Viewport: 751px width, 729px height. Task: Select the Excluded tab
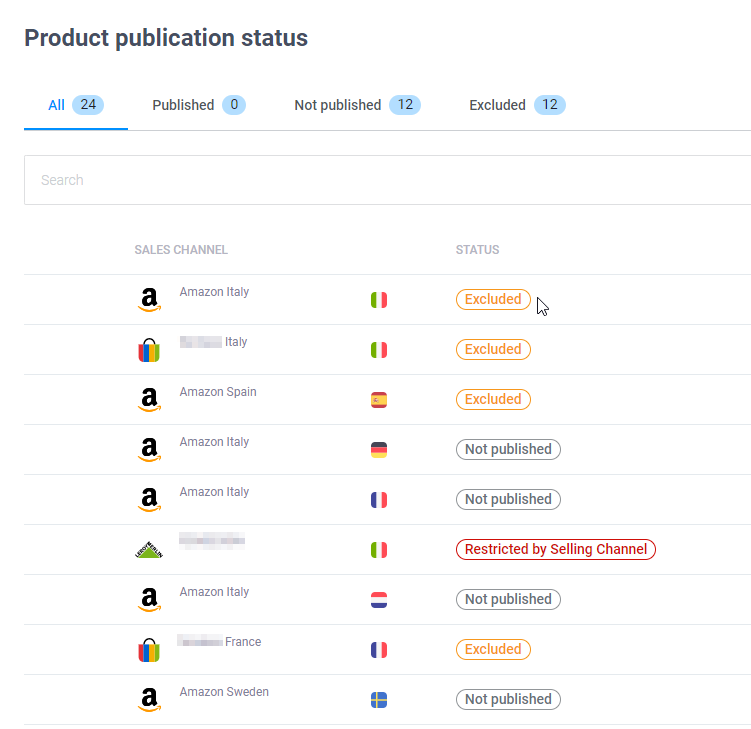click(x=516, y=105)
